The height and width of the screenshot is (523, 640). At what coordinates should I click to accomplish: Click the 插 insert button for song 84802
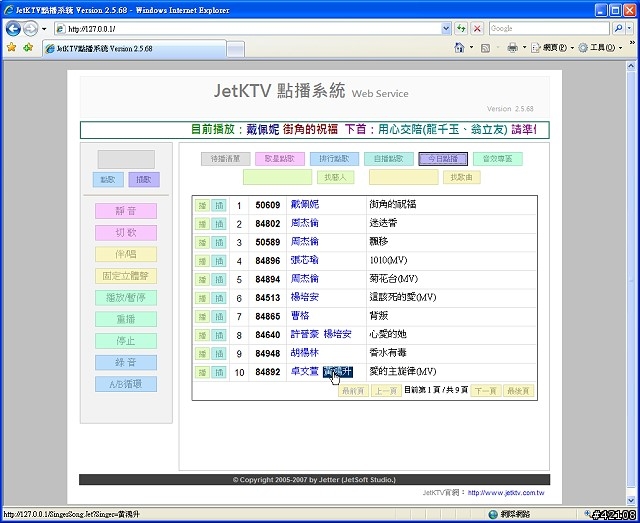(x=219, y=224)
